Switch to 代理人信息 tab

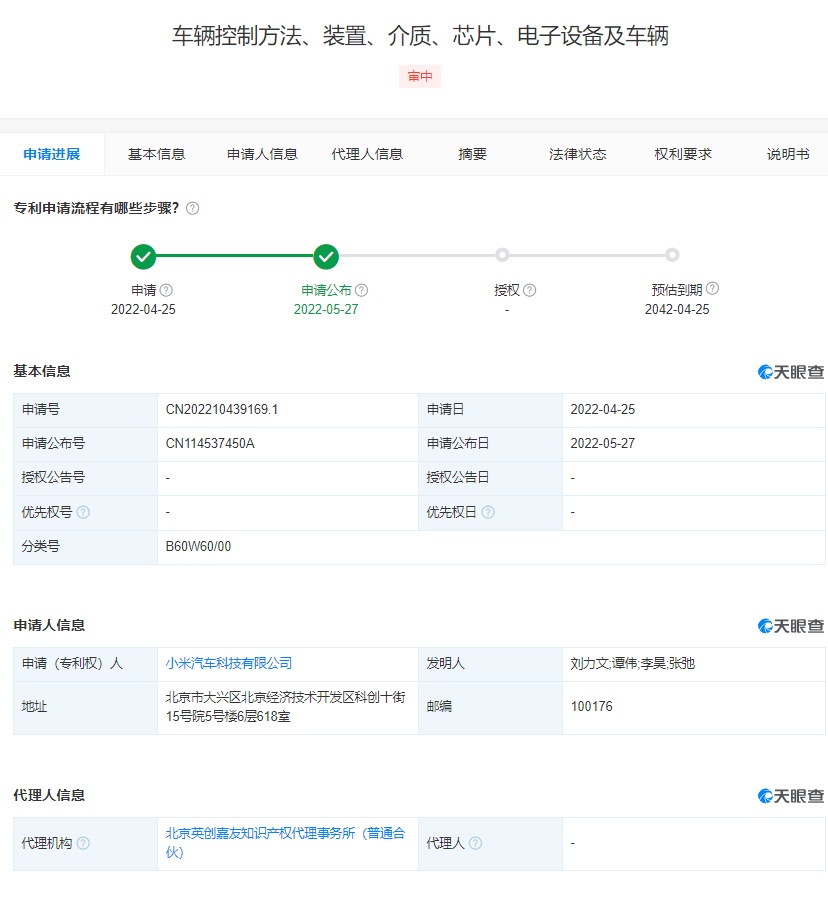coord(367,154)
